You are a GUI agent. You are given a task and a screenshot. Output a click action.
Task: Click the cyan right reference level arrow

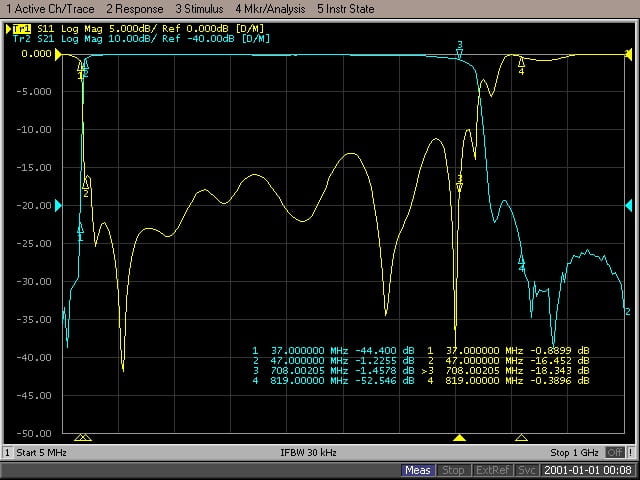[x=629, y=206]
